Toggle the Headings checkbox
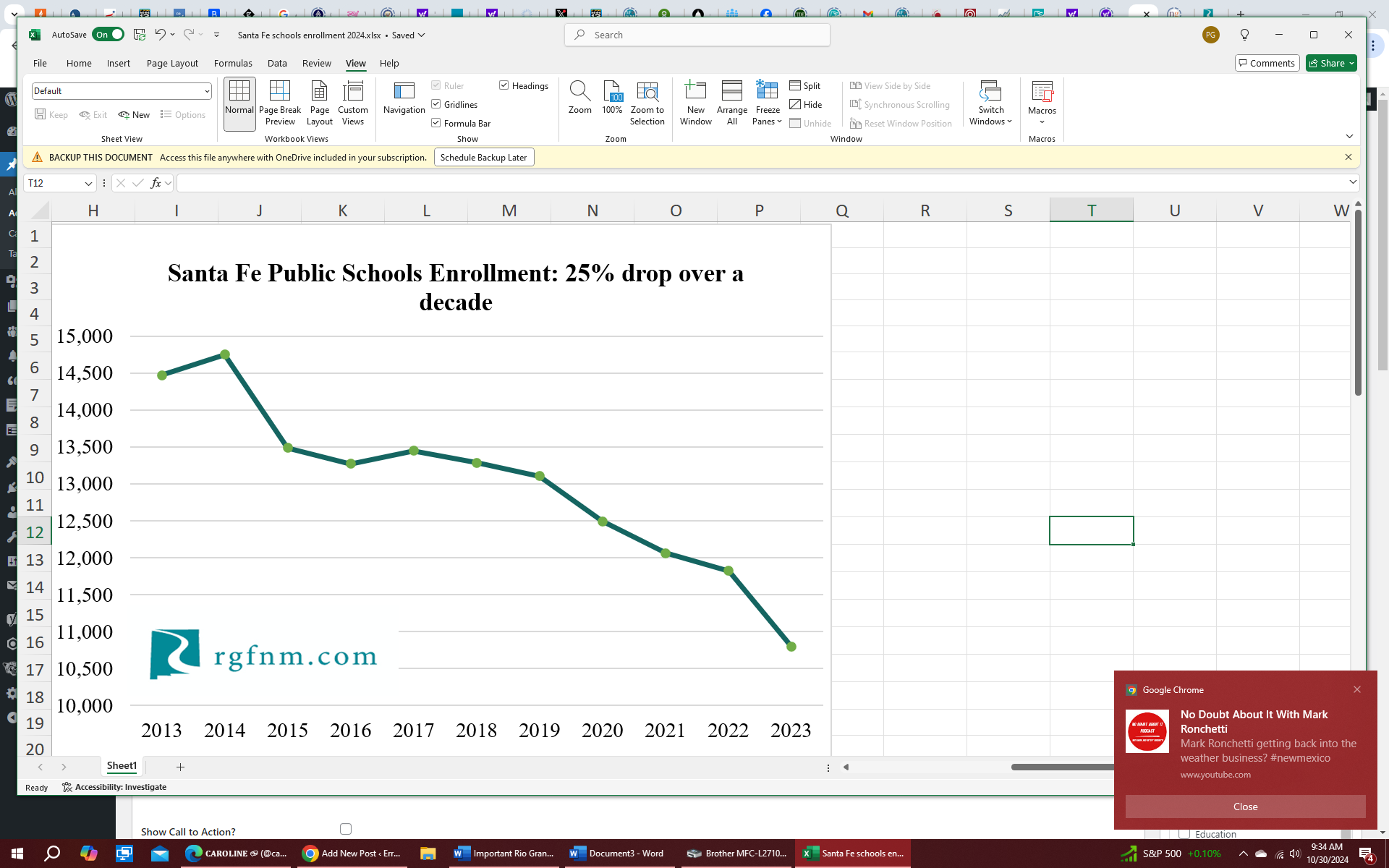1389x868 pixels. pyautogui.click(x=504, y=85)
